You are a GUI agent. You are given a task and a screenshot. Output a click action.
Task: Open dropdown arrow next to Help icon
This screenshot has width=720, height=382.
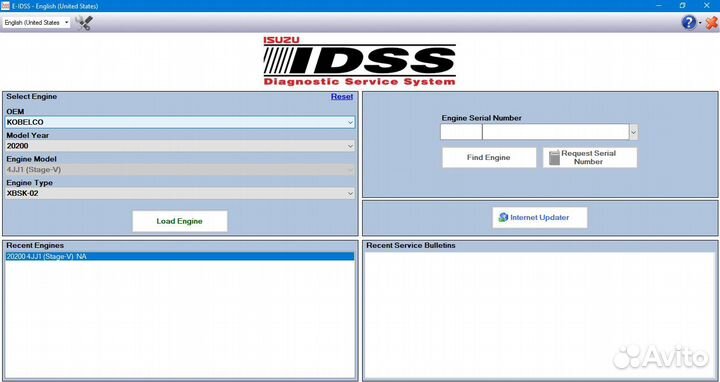tap(700, 23)
